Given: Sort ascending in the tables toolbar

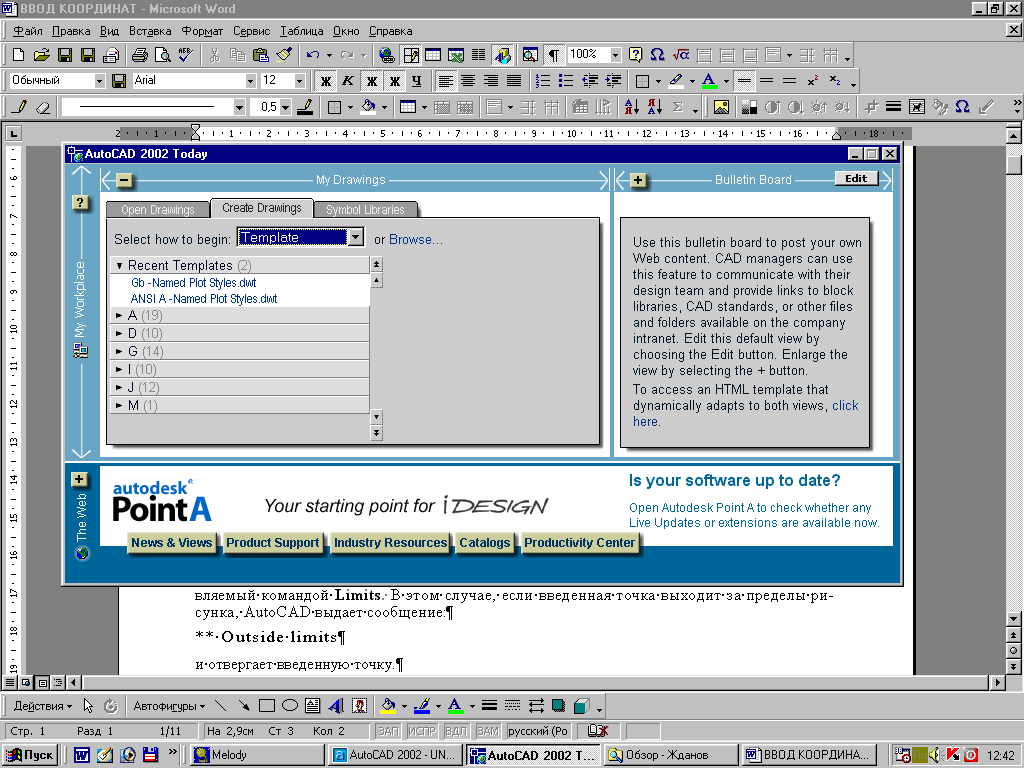Looking at the screenshot, I should (x=632, y=107).
